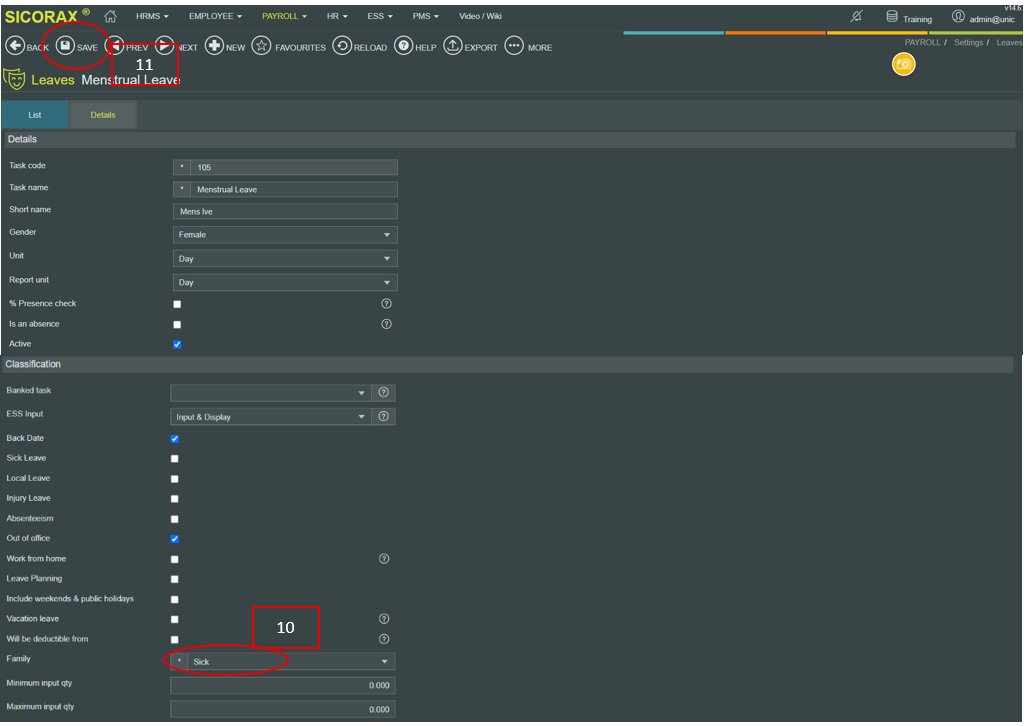Viewport: 1027px width, 726px height.
Task: Show help for ESS Input field
Action: (x=384, y=416)
